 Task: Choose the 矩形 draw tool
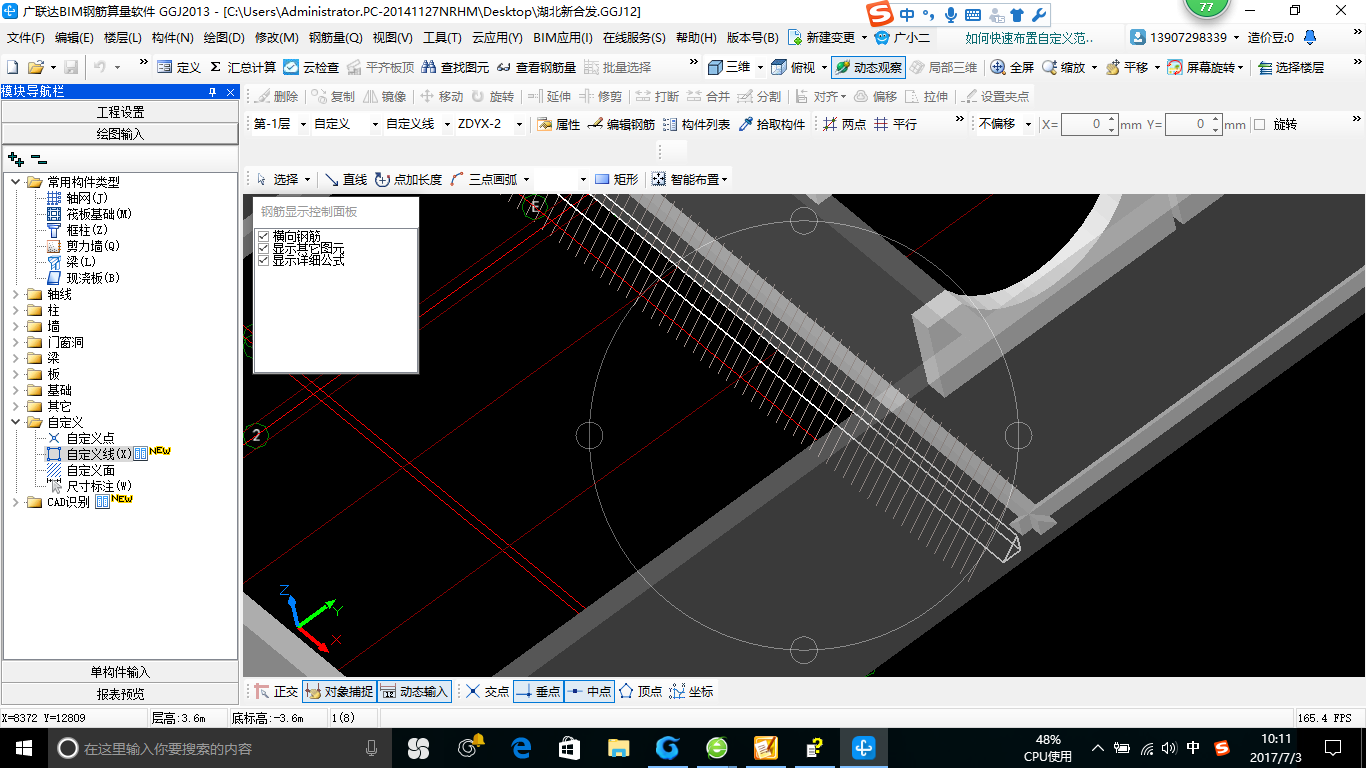(616, 179)
